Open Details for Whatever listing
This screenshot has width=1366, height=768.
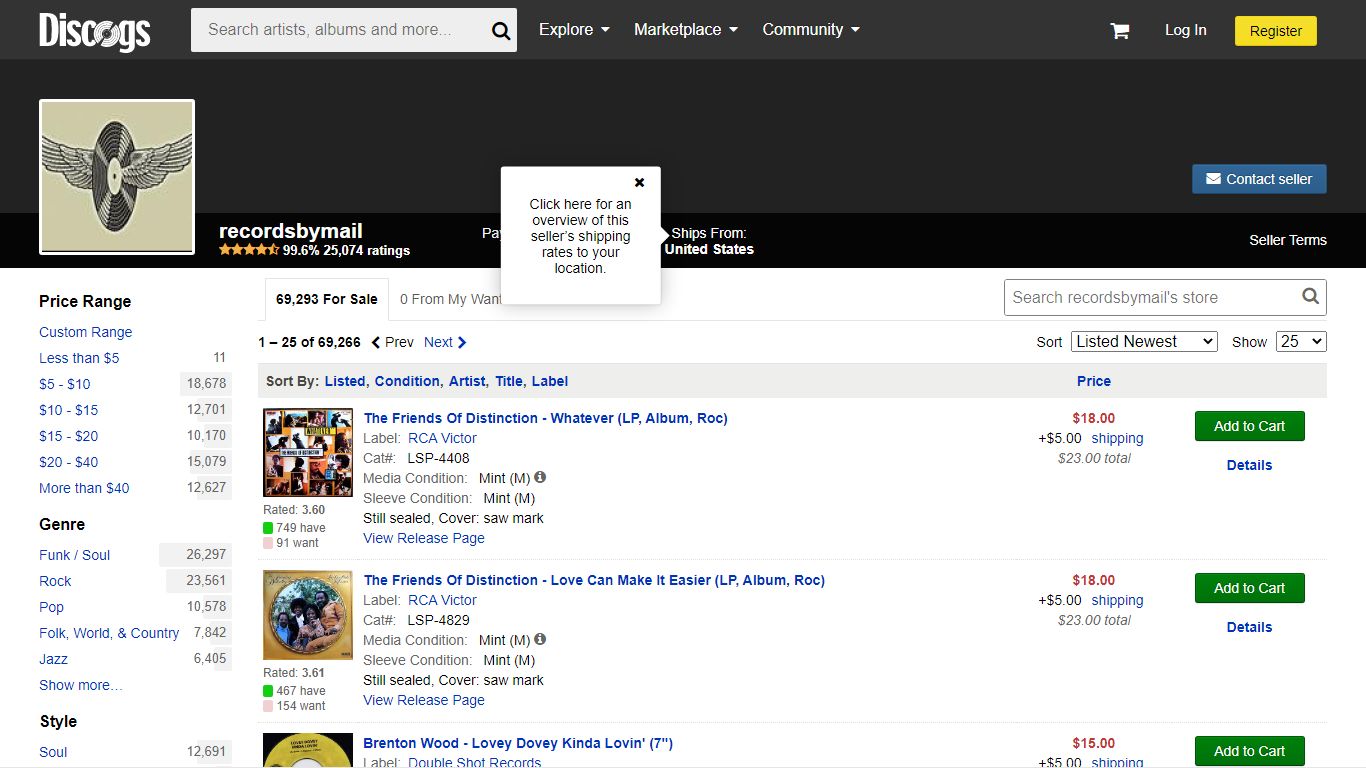pos(1249,465)
